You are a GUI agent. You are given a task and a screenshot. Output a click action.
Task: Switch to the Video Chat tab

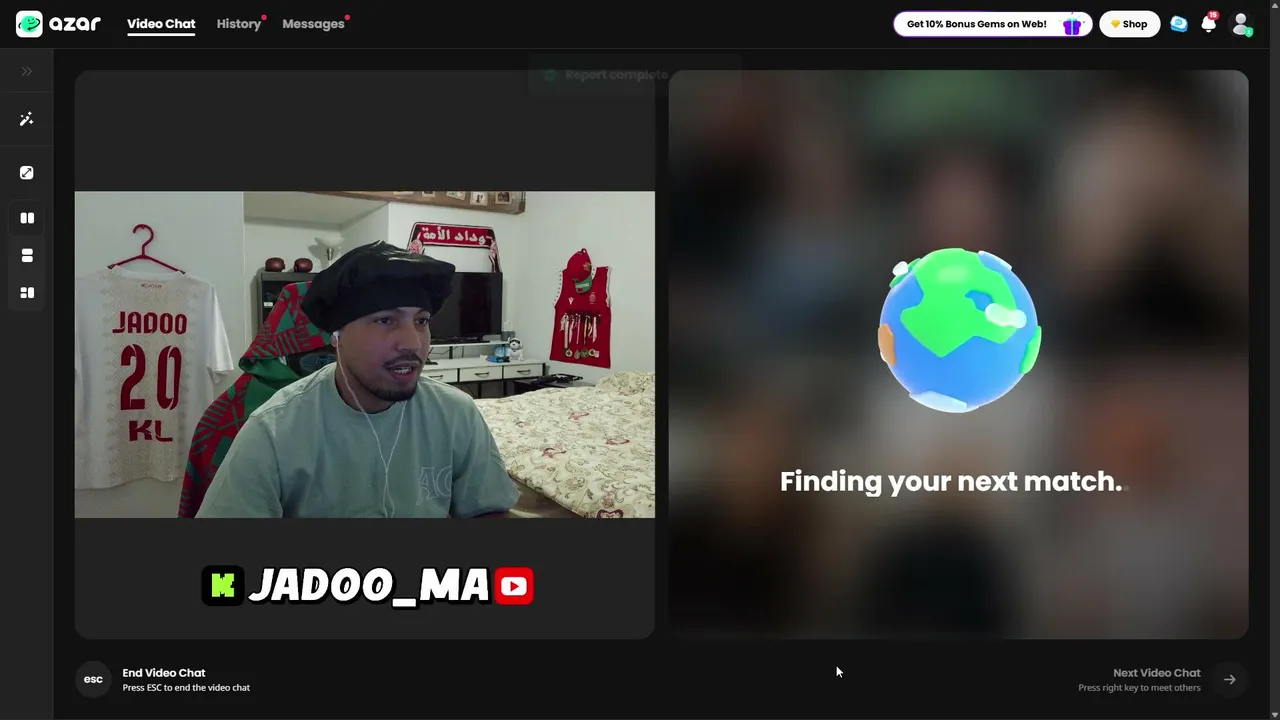point(161,24)
